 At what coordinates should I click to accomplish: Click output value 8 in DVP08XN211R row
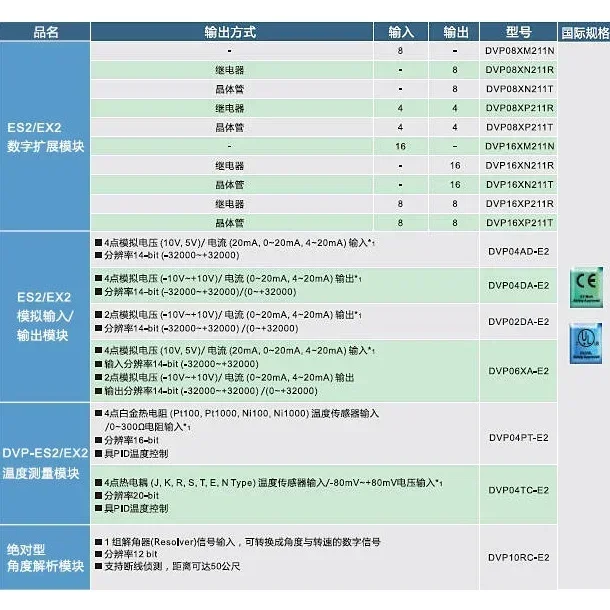point(455,70)
